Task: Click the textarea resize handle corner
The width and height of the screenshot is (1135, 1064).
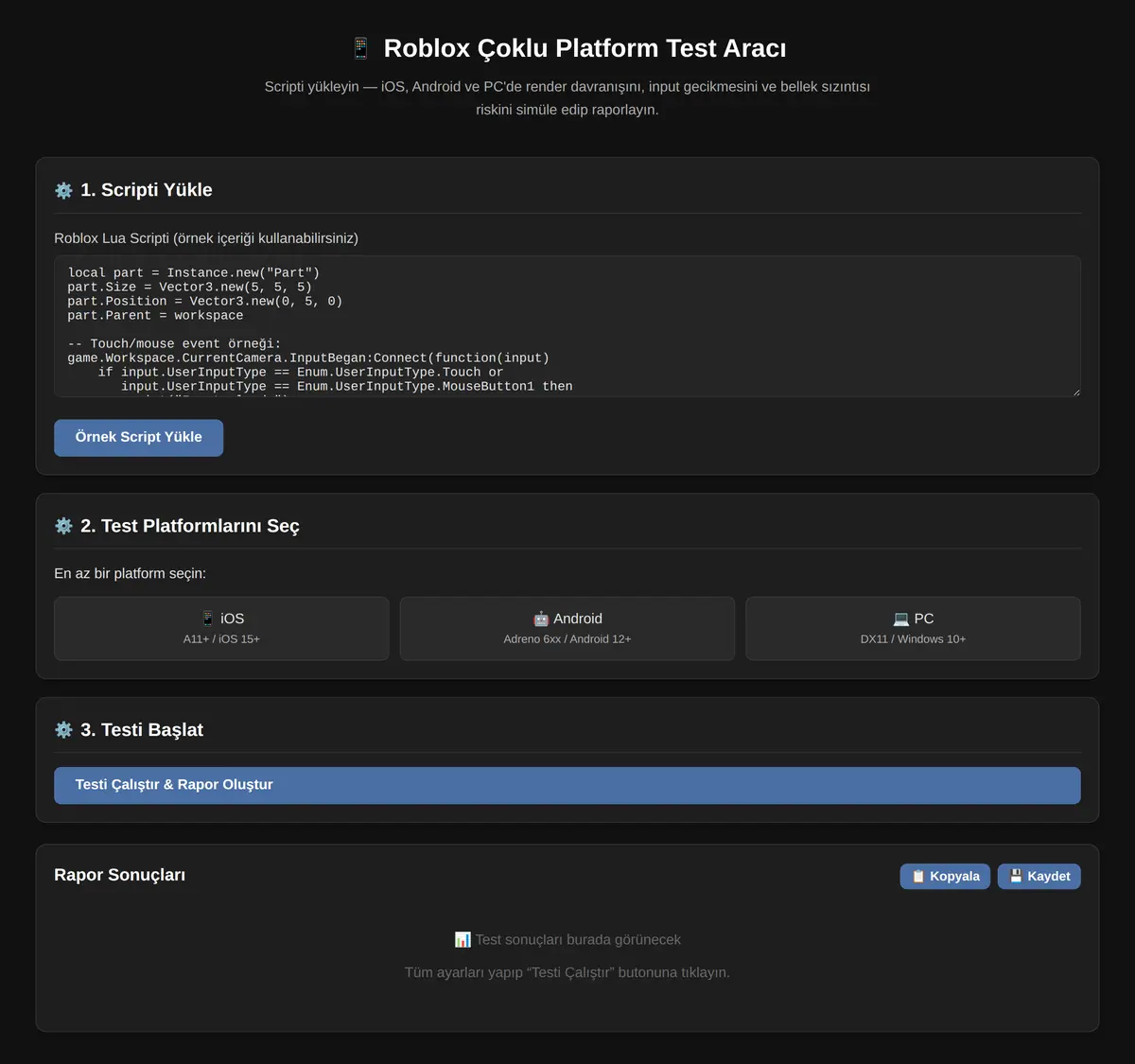Action: (1074, 391)
